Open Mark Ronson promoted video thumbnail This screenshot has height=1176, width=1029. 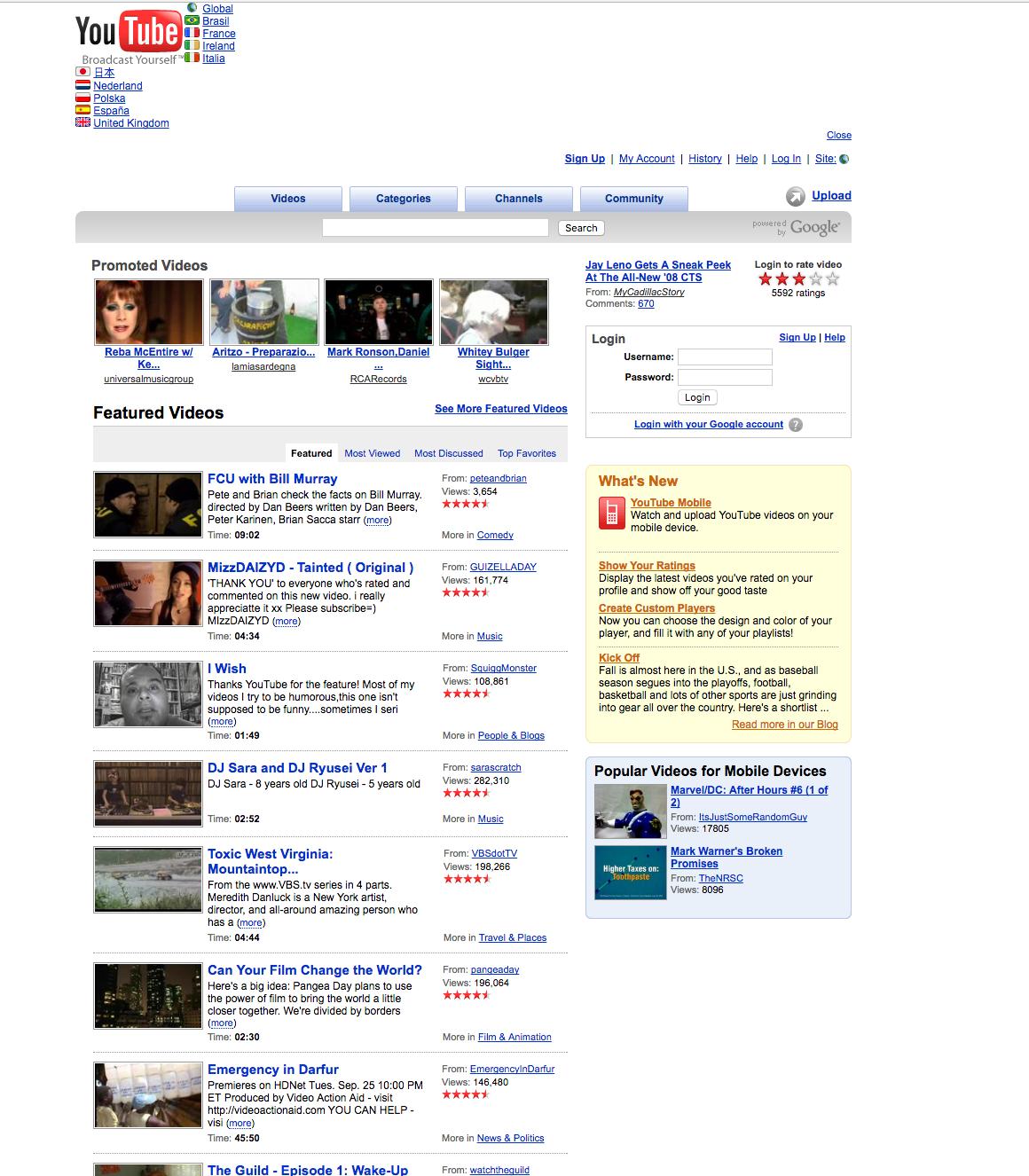(379, 312)
